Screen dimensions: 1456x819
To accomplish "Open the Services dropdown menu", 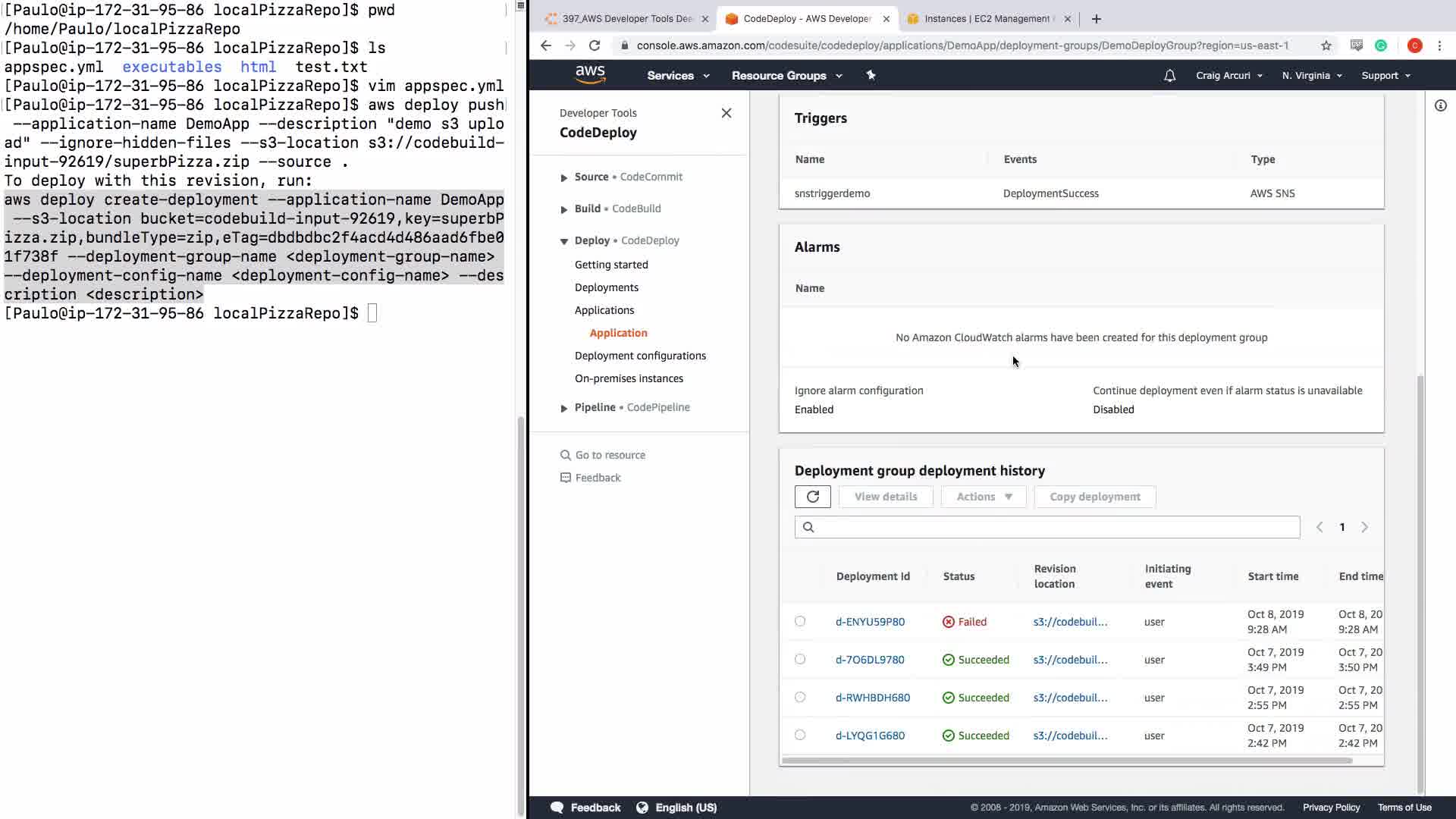I will pyautogui.click(x=677, y=76).
